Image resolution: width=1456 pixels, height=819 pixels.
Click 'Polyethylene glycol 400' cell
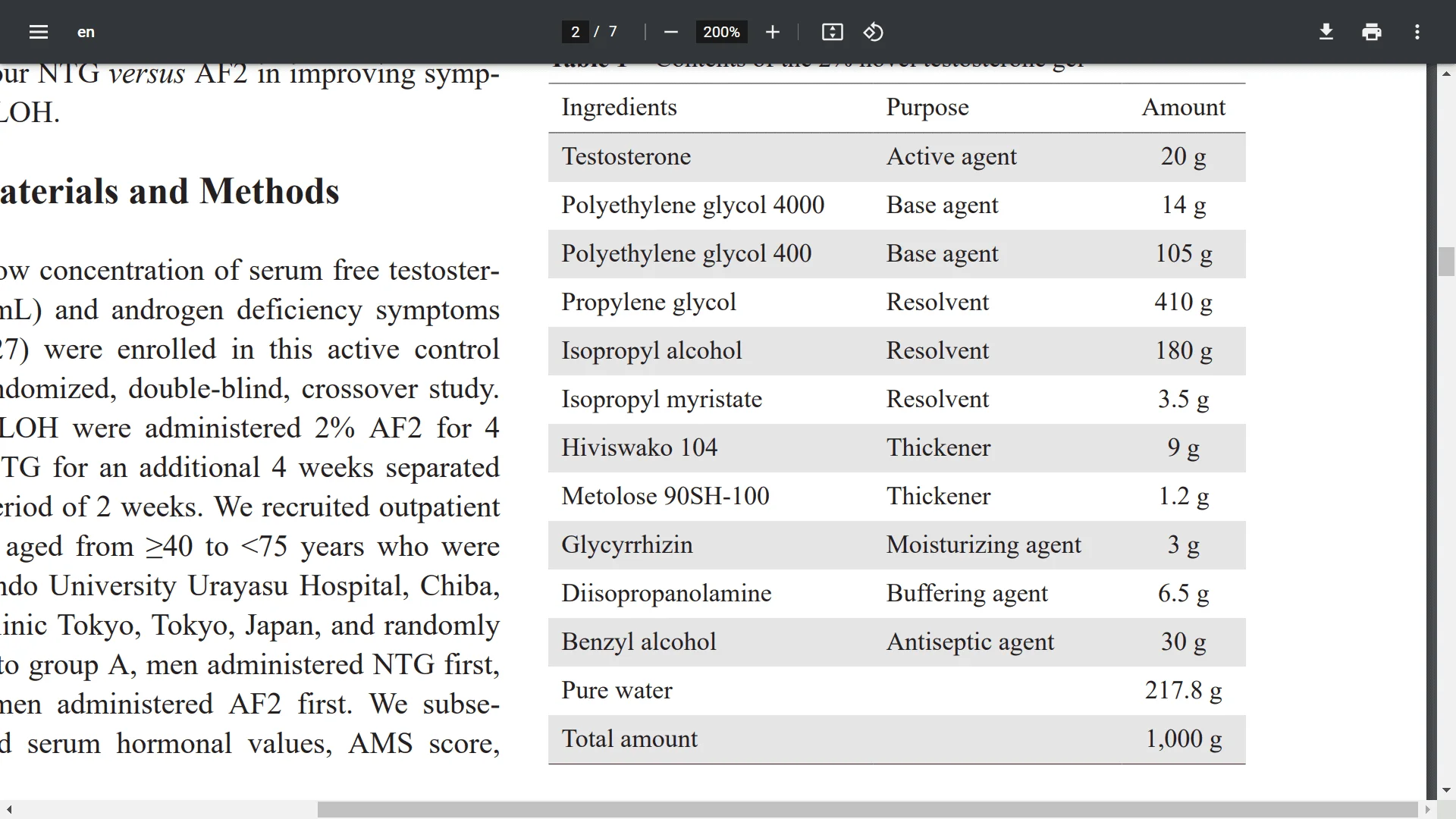pyautogui.click(x=686, y=254)
